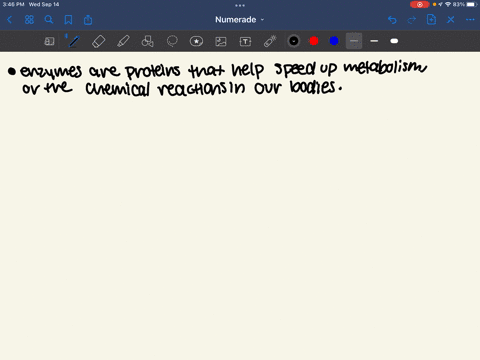Open the search tool

[49, 20]
